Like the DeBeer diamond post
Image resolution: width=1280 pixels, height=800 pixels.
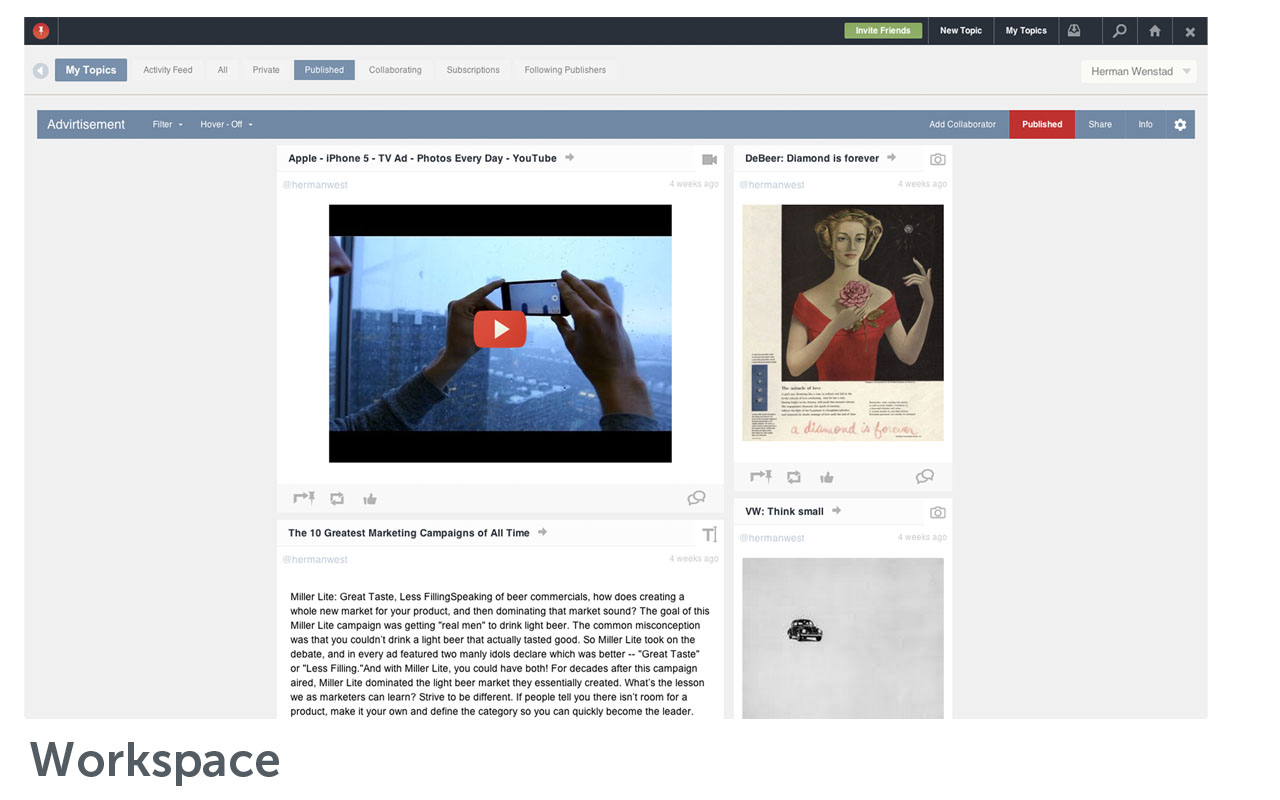(827, 477)
